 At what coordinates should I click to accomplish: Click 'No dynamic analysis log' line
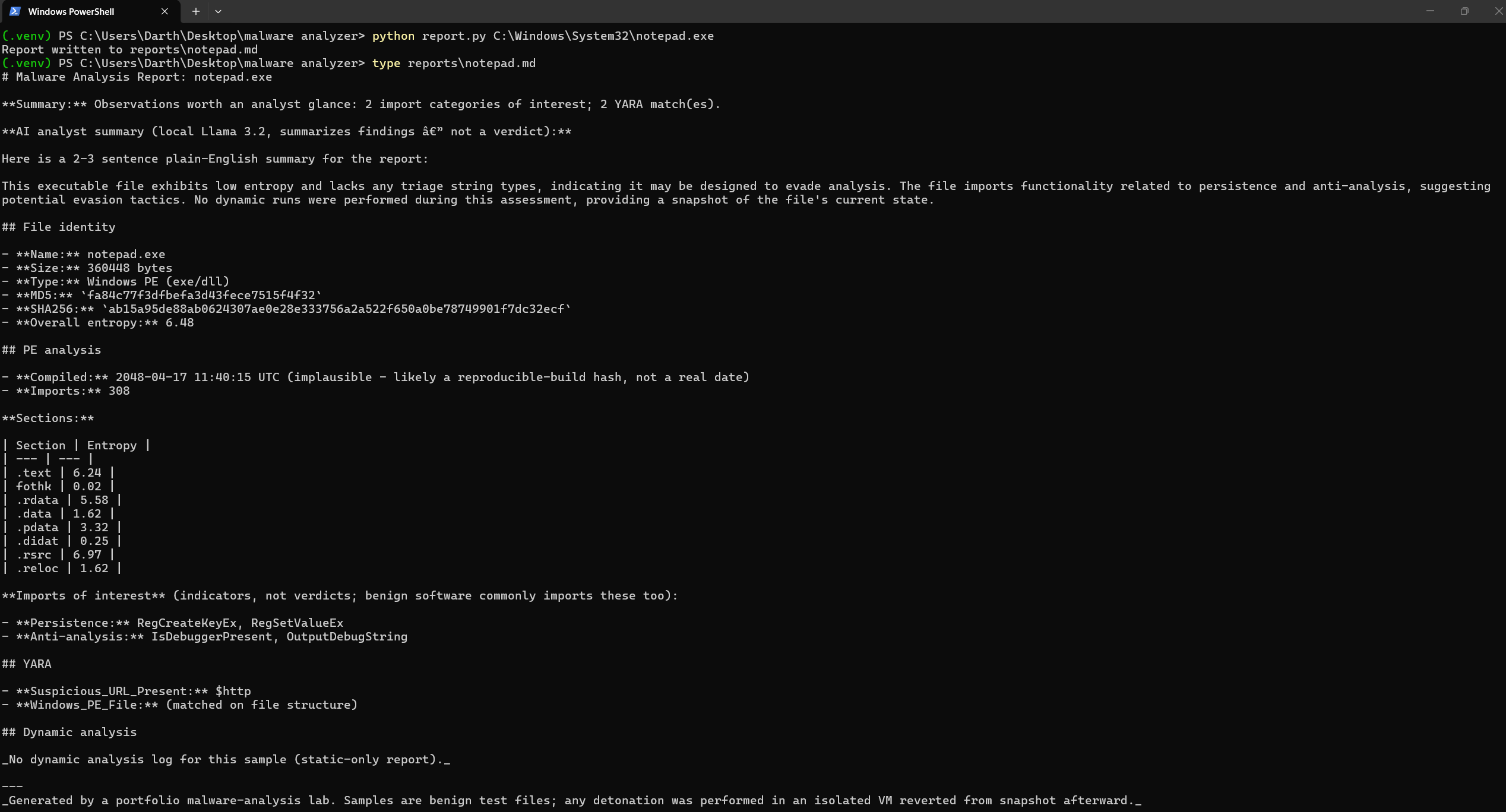[226, 760]
